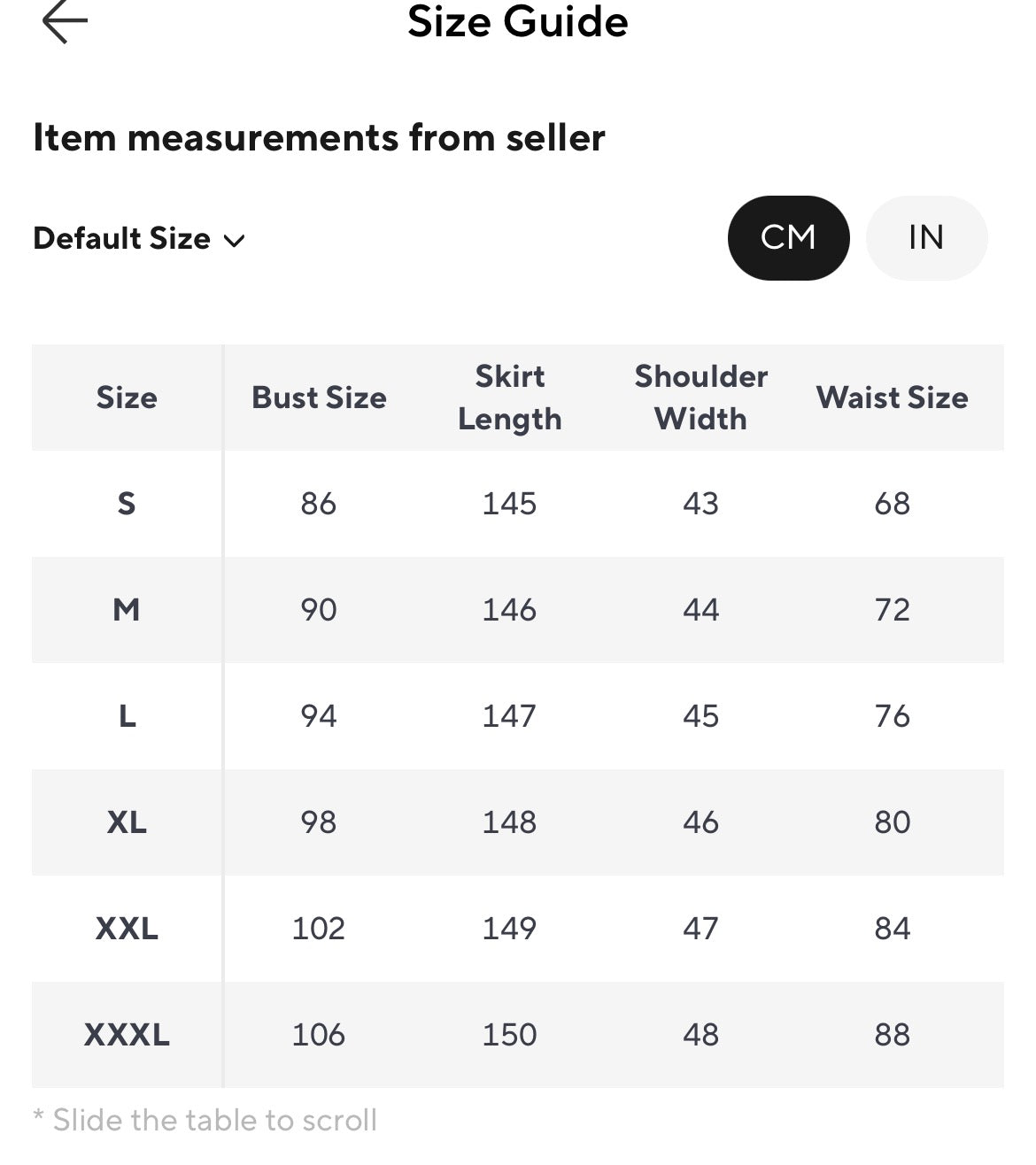
Task: Click the Shoulder Width column header
Action: 701,397
